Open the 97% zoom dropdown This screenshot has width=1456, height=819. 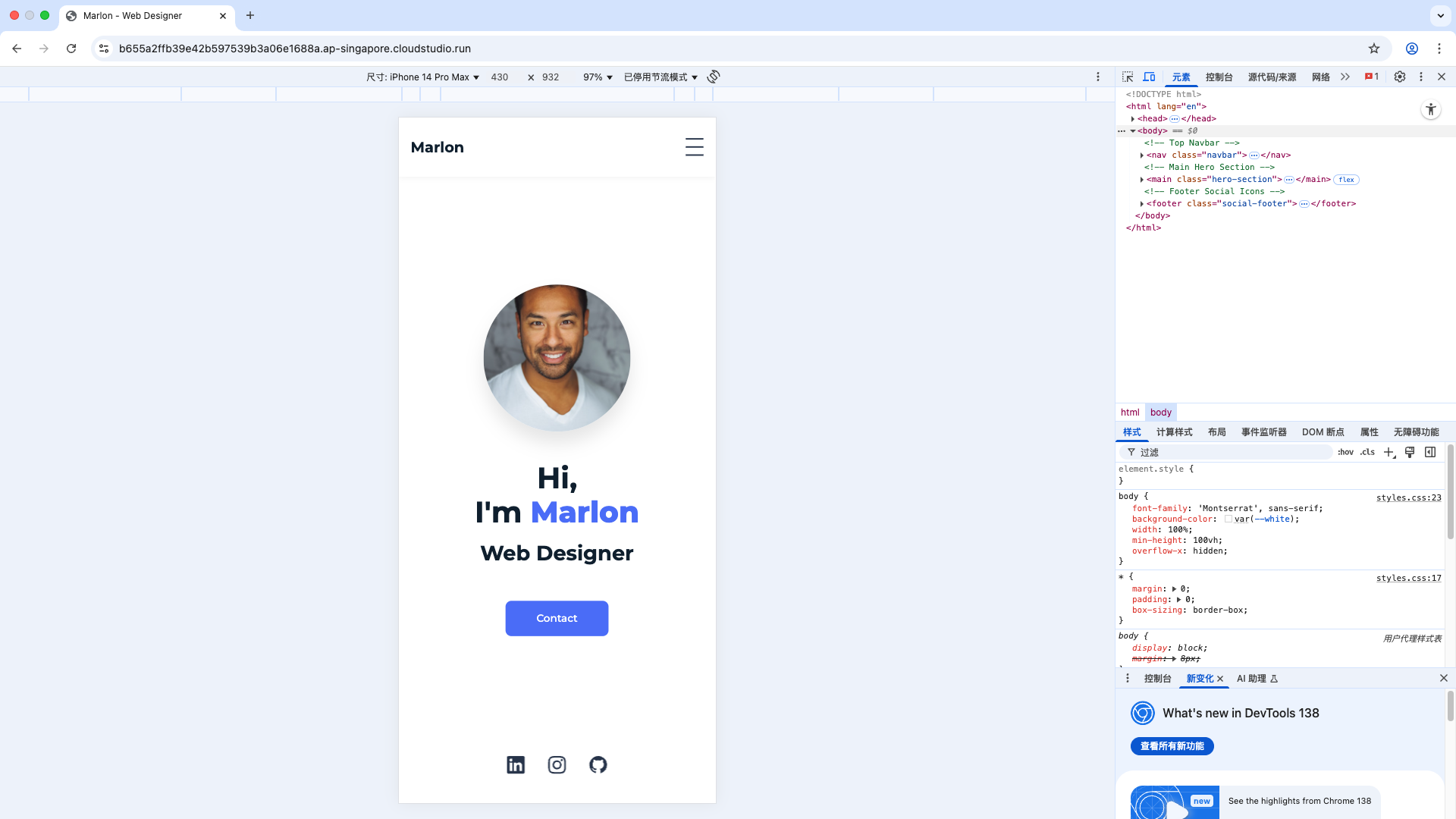pos(598,77)
